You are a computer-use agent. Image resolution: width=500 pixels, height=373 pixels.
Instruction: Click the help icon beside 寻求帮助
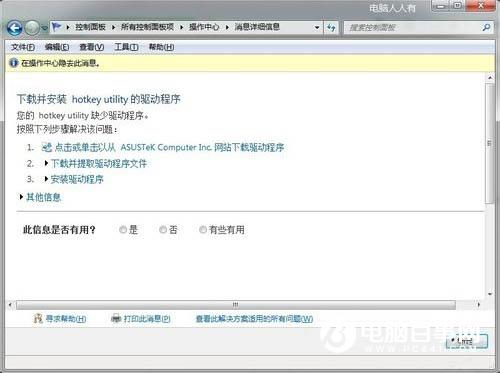pos(38,319)
